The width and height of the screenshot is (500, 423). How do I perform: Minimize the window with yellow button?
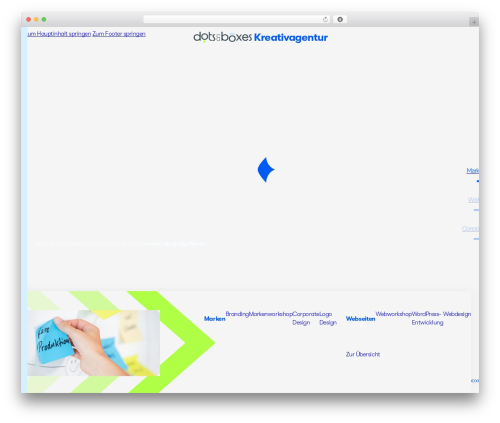coord(36,20)
